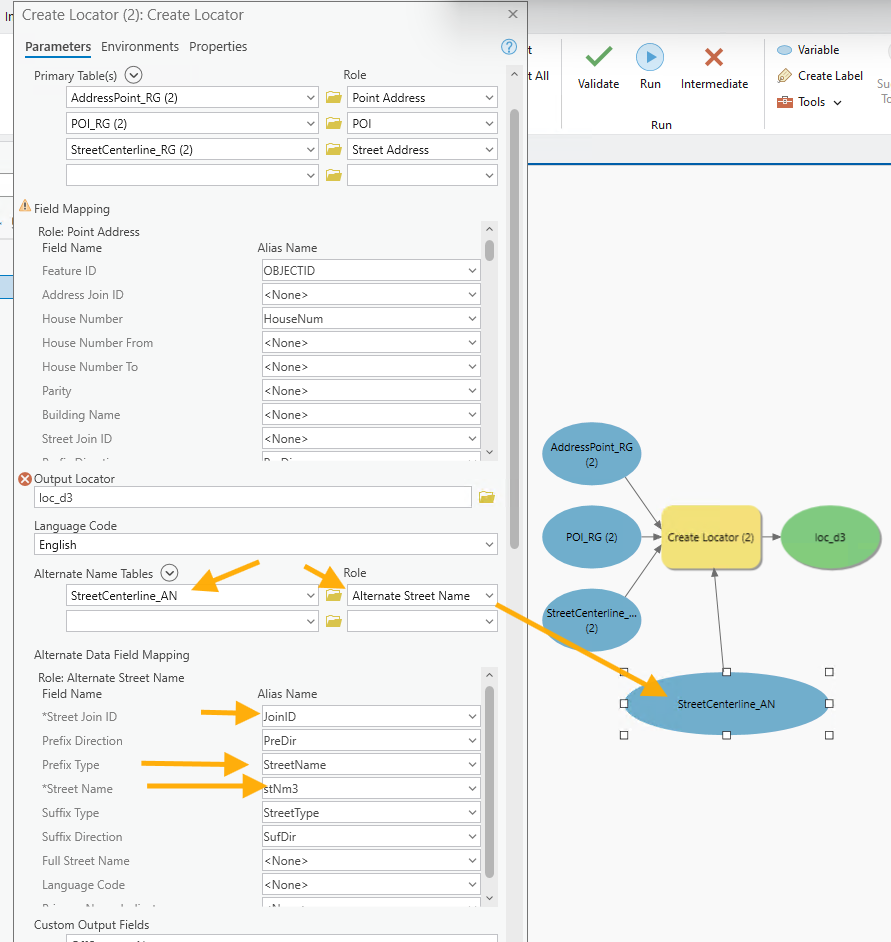The height and width of the screenshot is (942, 891).
Task: Click the Validate checkmark icon
Action: click(x=598, y=58)
